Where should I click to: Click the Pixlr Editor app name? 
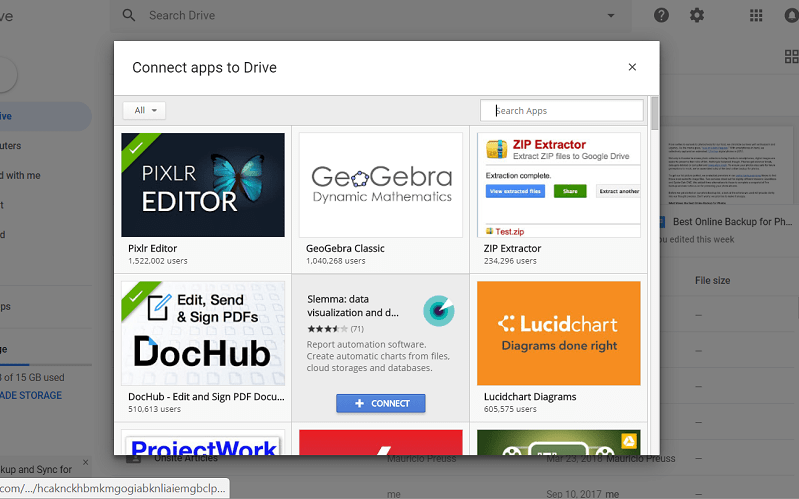pos(152,248)
